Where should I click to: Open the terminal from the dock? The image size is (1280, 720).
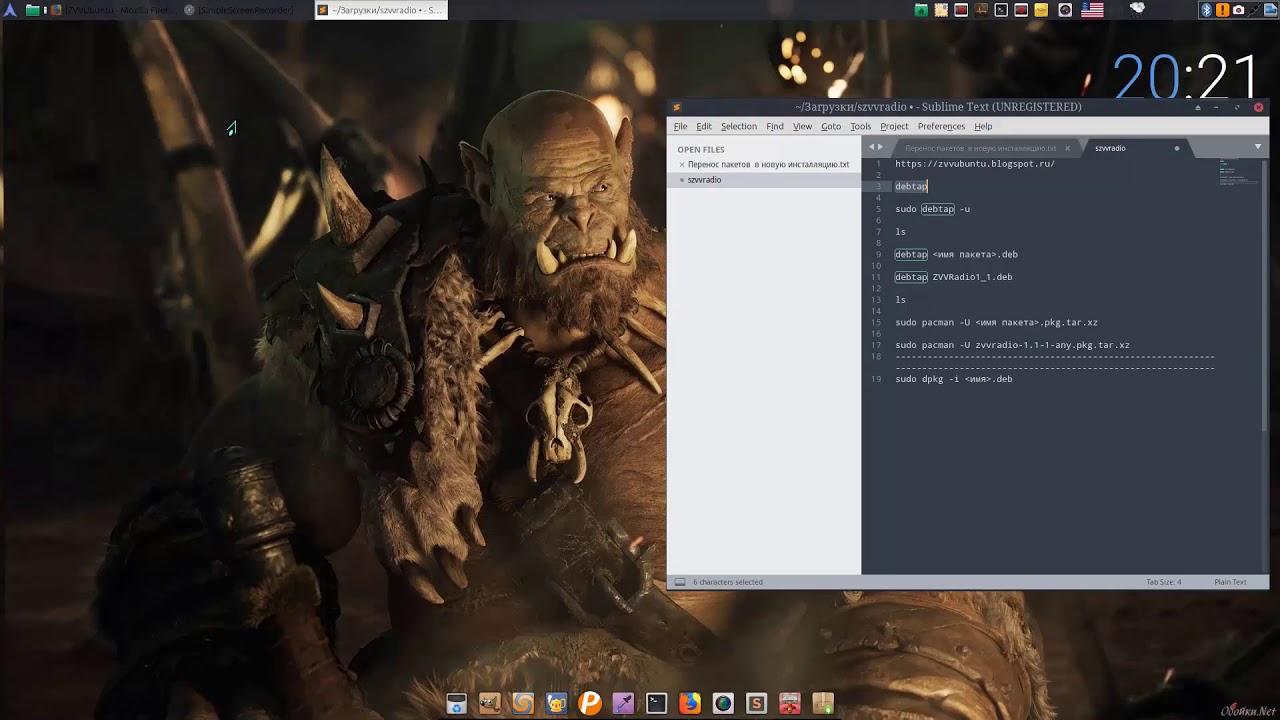[x=656, y=703]
